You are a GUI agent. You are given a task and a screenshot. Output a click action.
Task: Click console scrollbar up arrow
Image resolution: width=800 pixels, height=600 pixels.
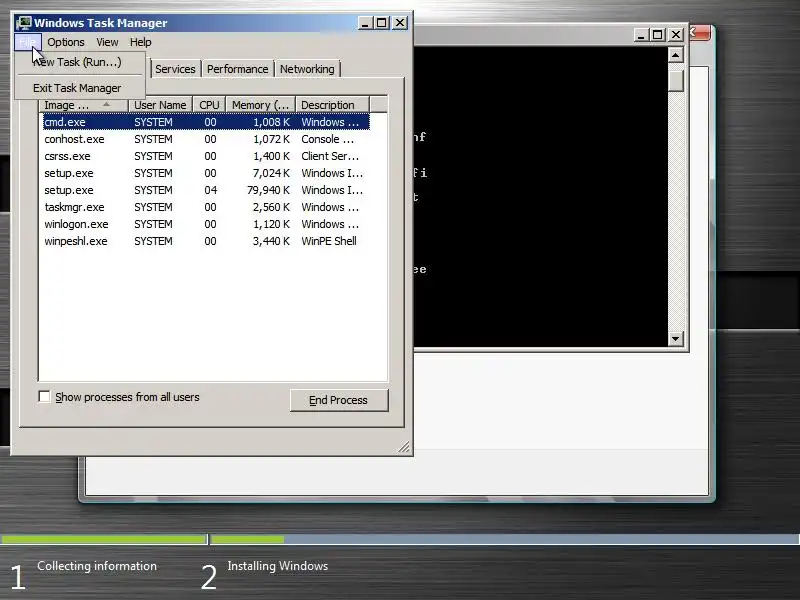tap(676, 55)
